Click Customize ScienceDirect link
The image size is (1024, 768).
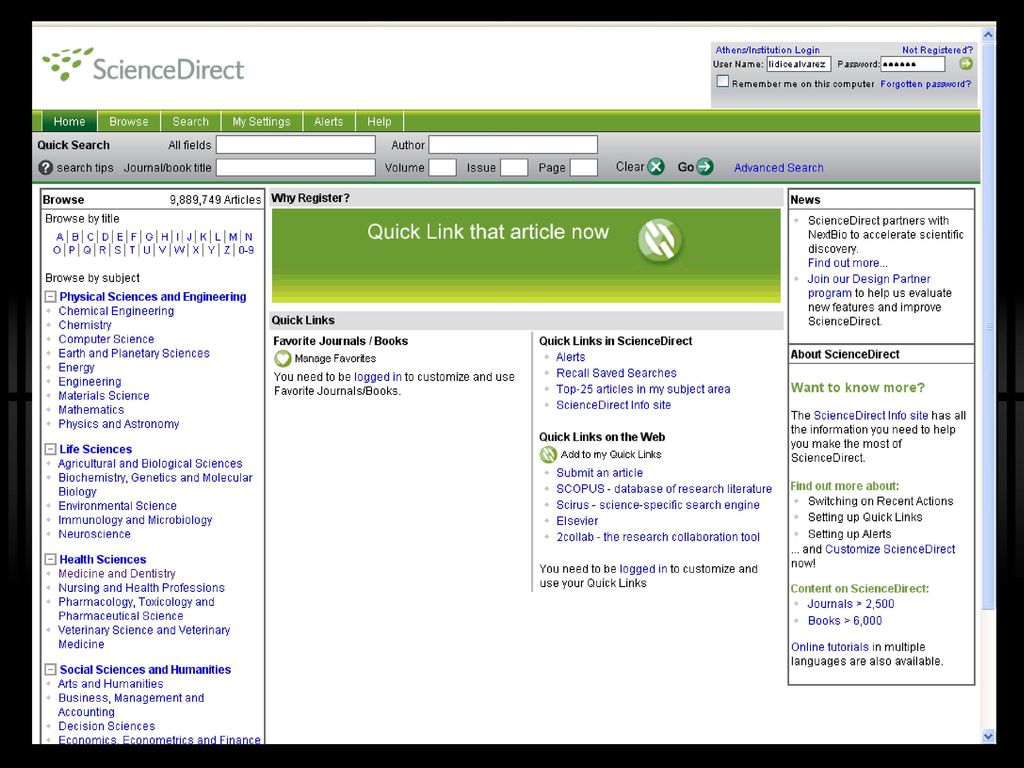(890, 549)
